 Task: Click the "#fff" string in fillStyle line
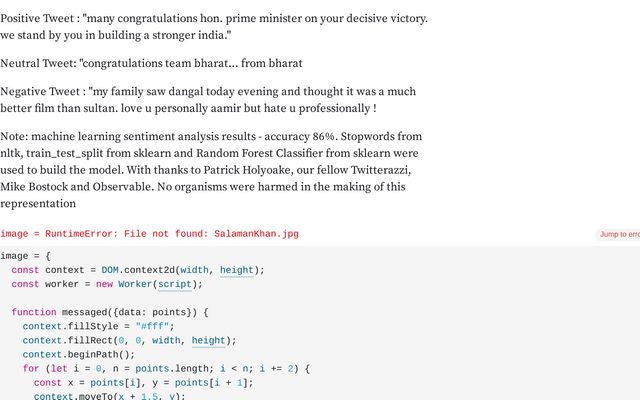coord(152,327)
